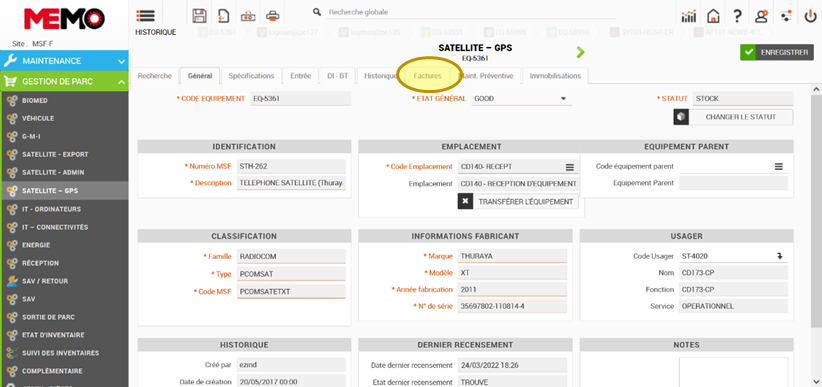Select the Général tab

coord(200,76)
